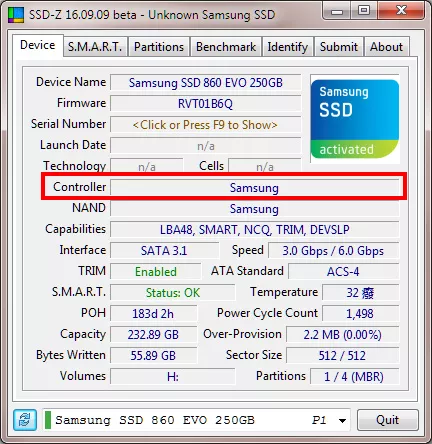Image resolution: width=432 pixels, height=444 pixels.
Task: Click the Samsung SSD activated logo
Action: pyautogui.click(x=355, y=119)
